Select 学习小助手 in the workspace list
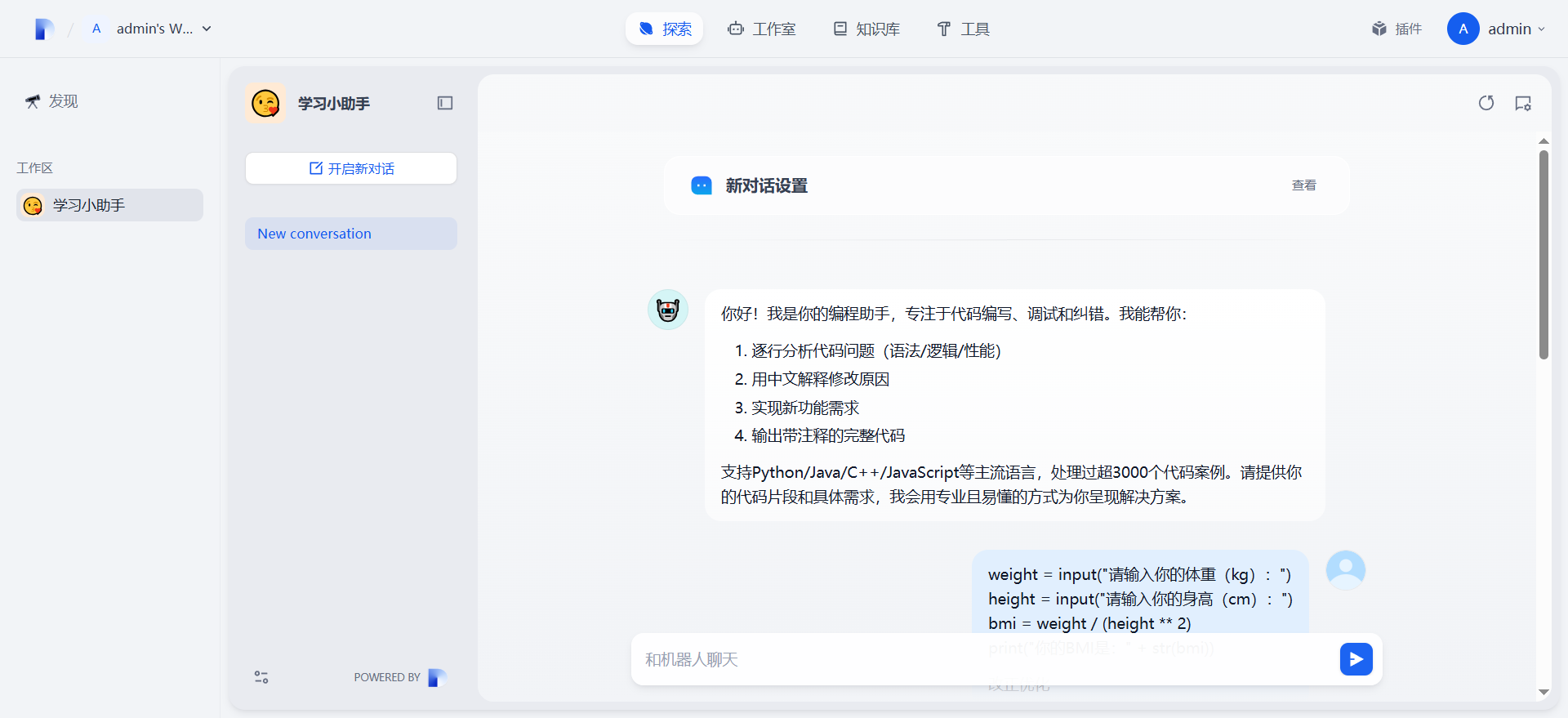 point(109,205)
